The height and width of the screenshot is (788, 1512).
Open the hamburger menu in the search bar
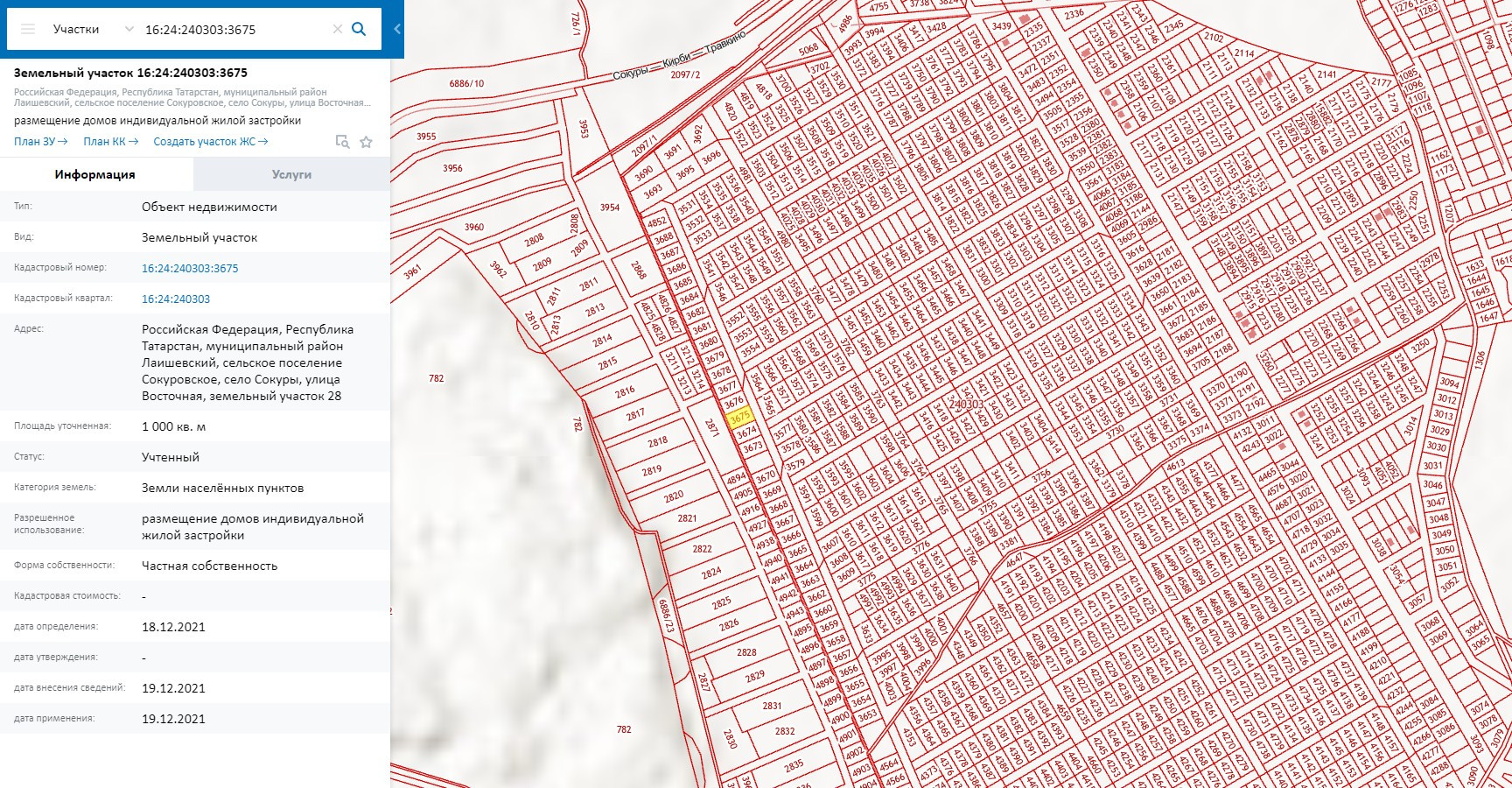point(28,29)
